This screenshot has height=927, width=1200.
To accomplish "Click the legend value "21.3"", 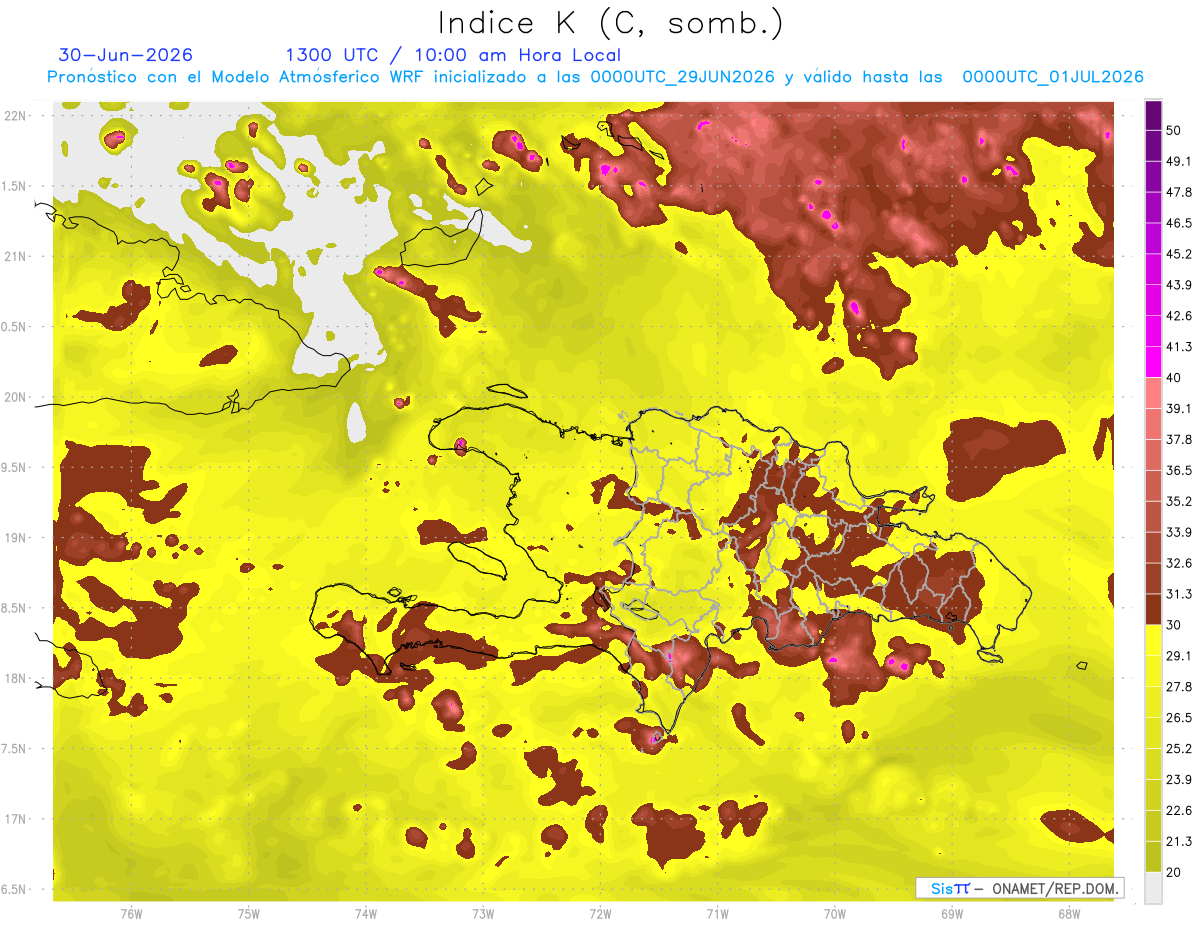I will [x=1179, y=842].
